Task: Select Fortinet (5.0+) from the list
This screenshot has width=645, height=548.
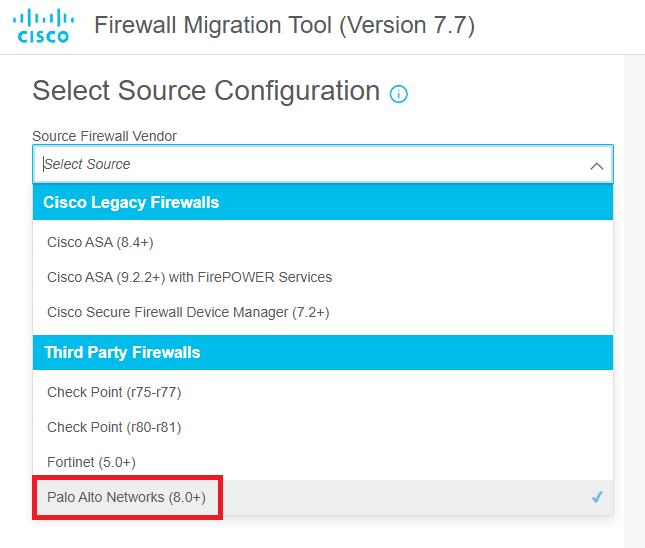Action: [323, 462]
